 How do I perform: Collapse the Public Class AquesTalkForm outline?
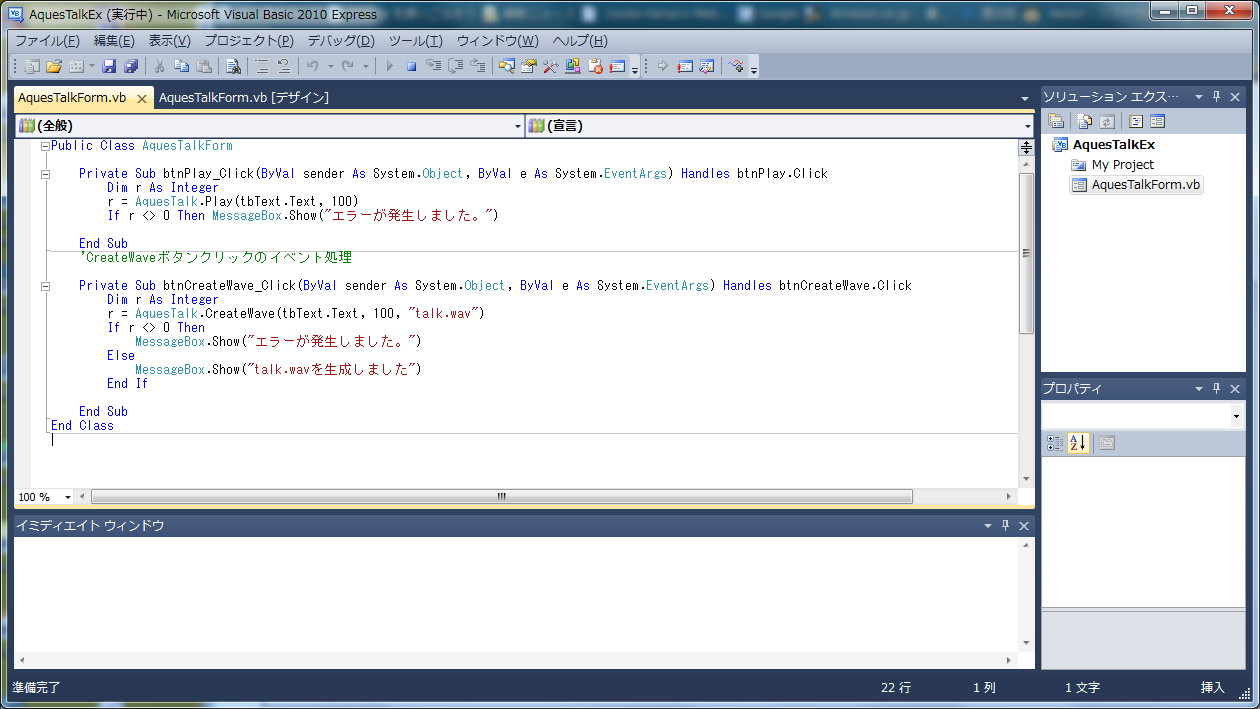coord(46,146)
